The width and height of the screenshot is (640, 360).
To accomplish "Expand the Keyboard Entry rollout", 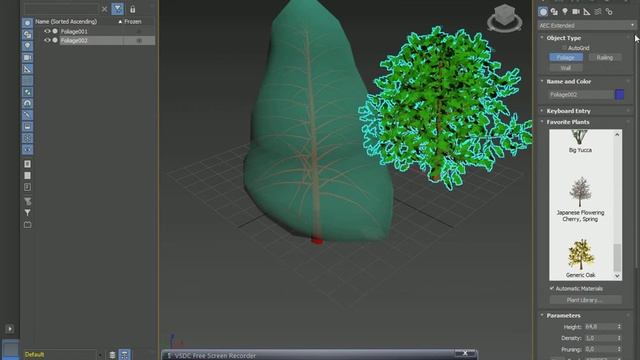I will pyautogui.click(x=569, y=111).
